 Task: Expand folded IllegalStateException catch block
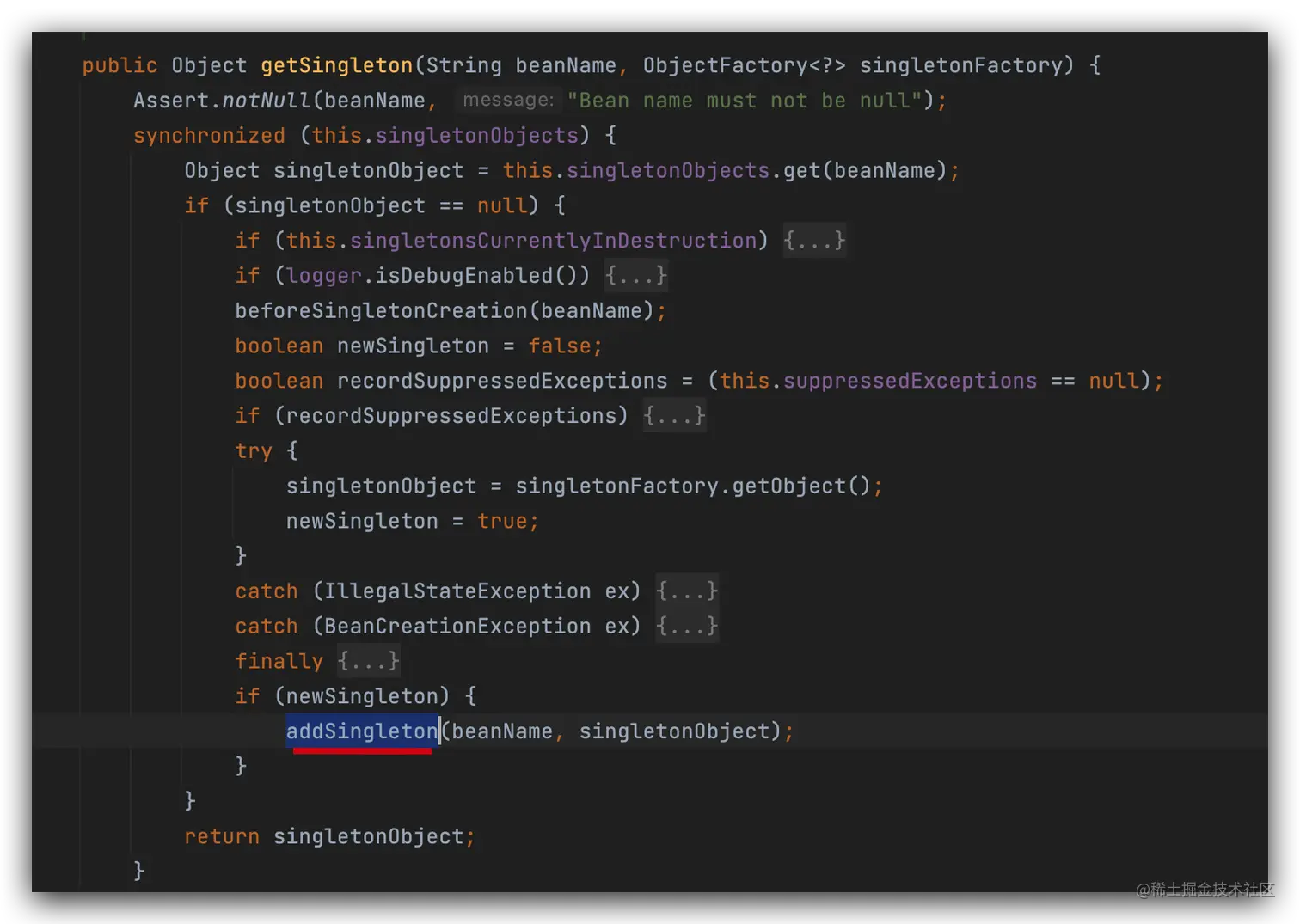click(x=687, y=591)
